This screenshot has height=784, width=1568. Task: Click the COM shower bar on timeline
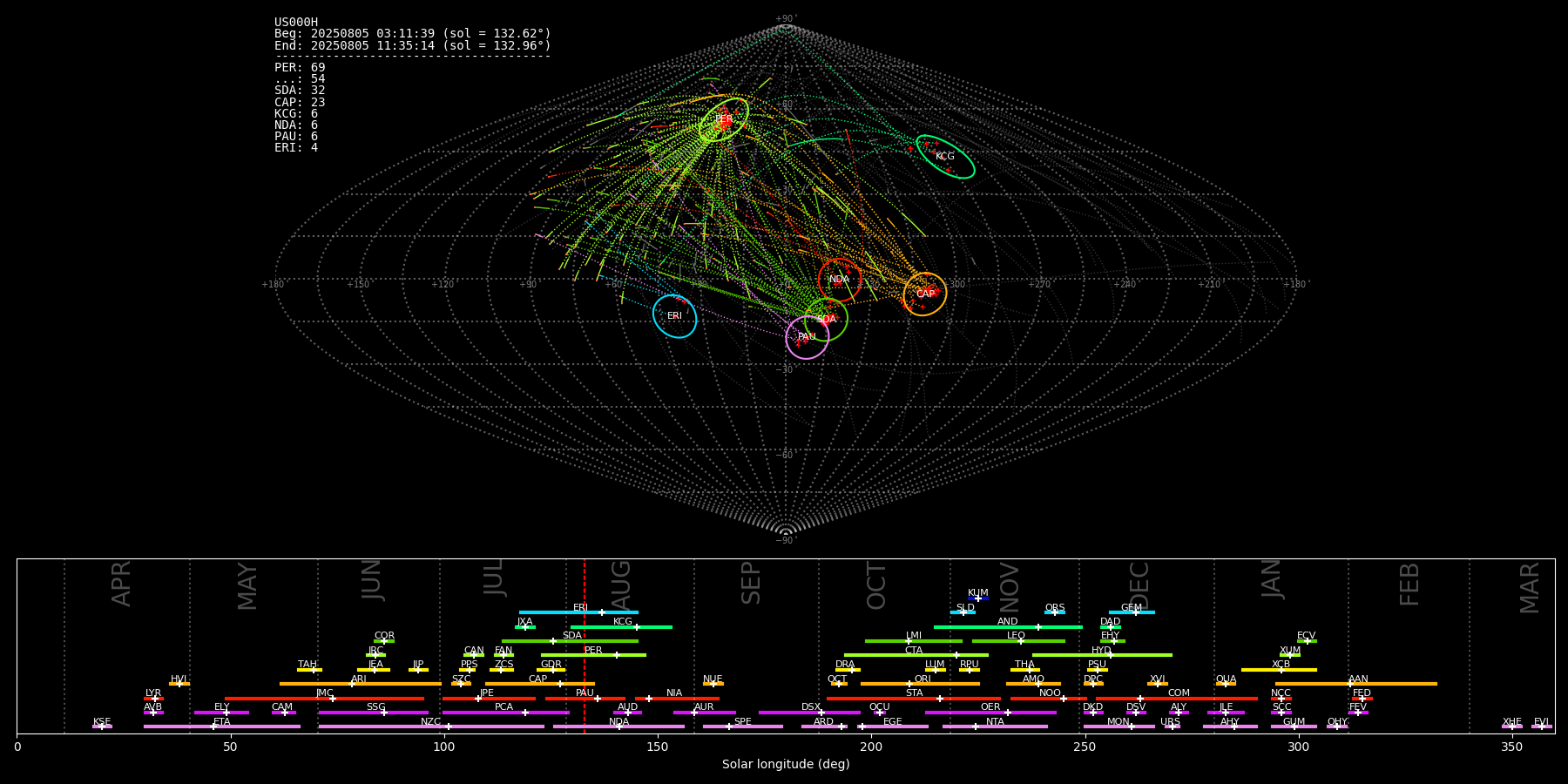pyautogui.click(x=1177, y=699)
